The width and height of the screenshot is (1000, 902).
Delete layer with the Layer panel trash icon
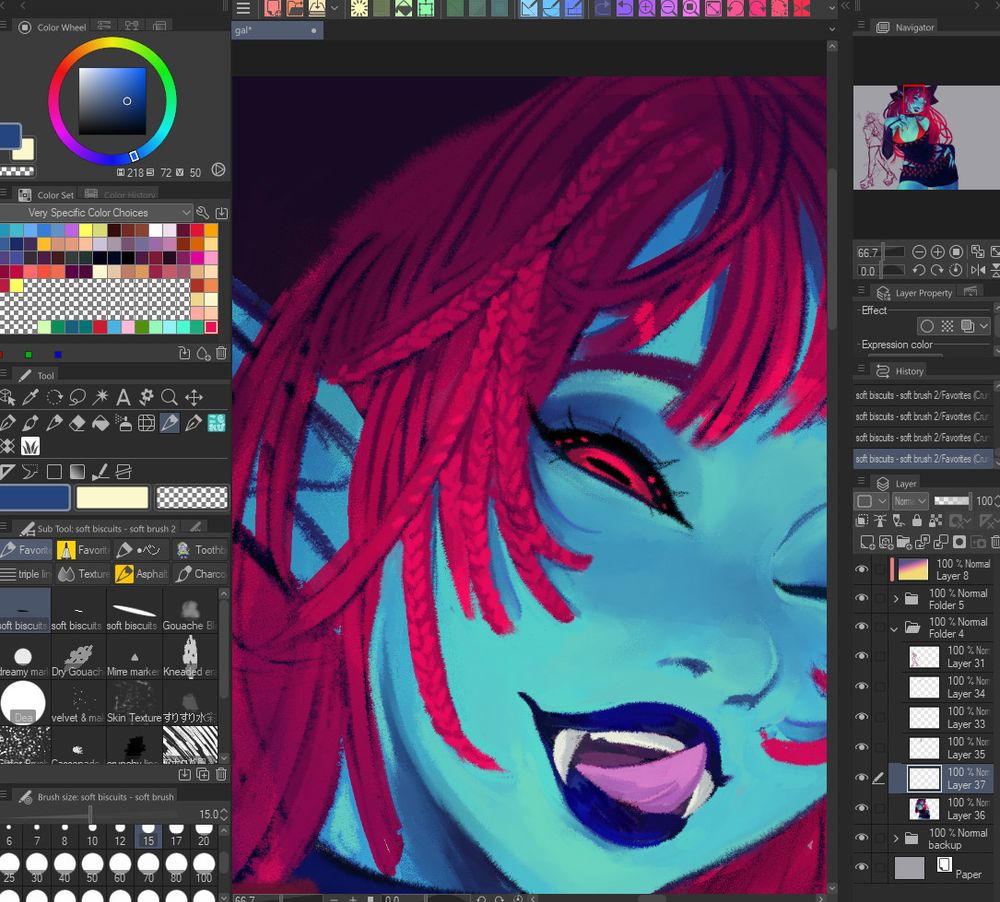[x=996, y=542]
